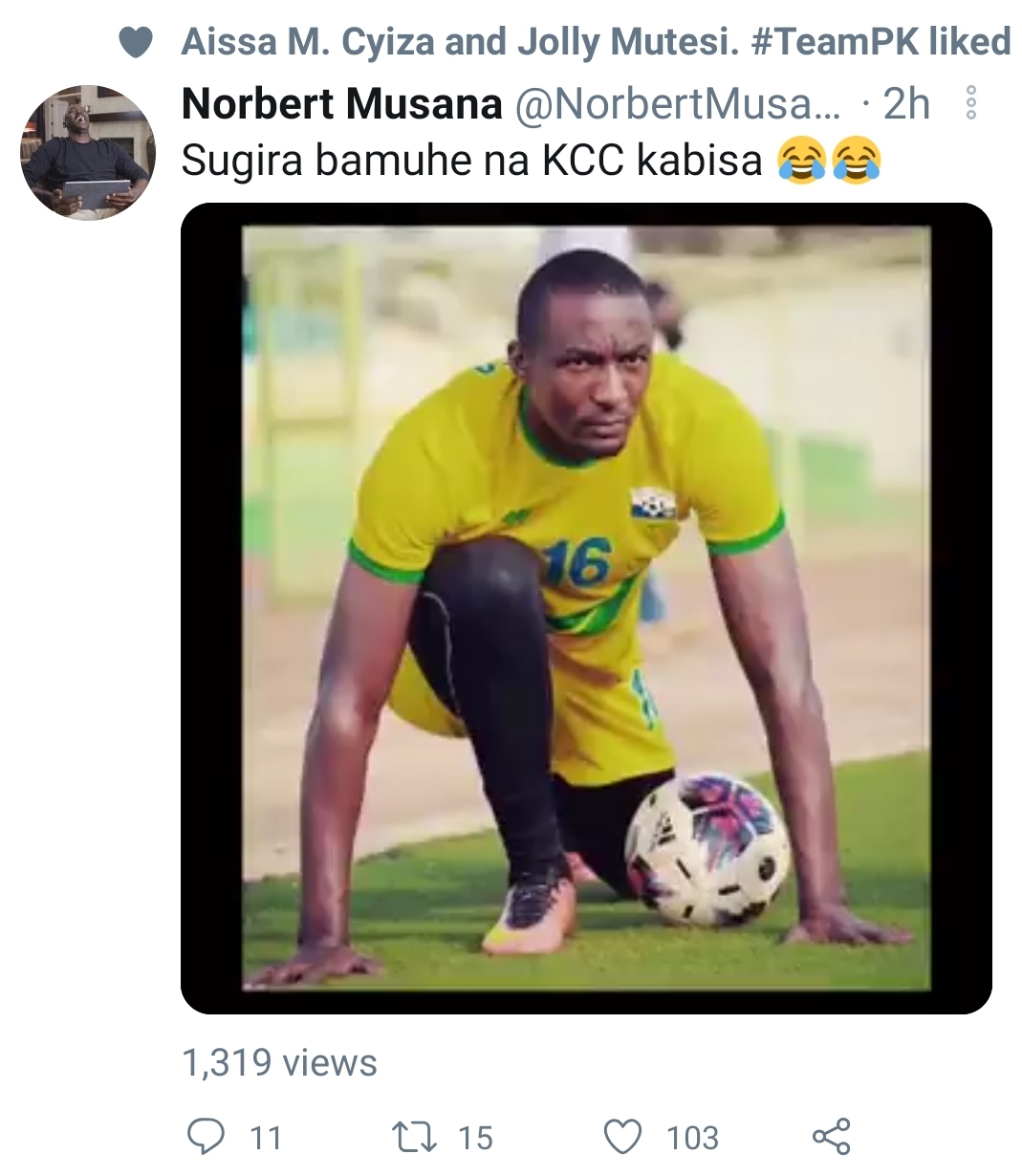Open Norbert Musana's profile avatar
The width and height of the screenshot is (1022, 1176).
[88, 152]
